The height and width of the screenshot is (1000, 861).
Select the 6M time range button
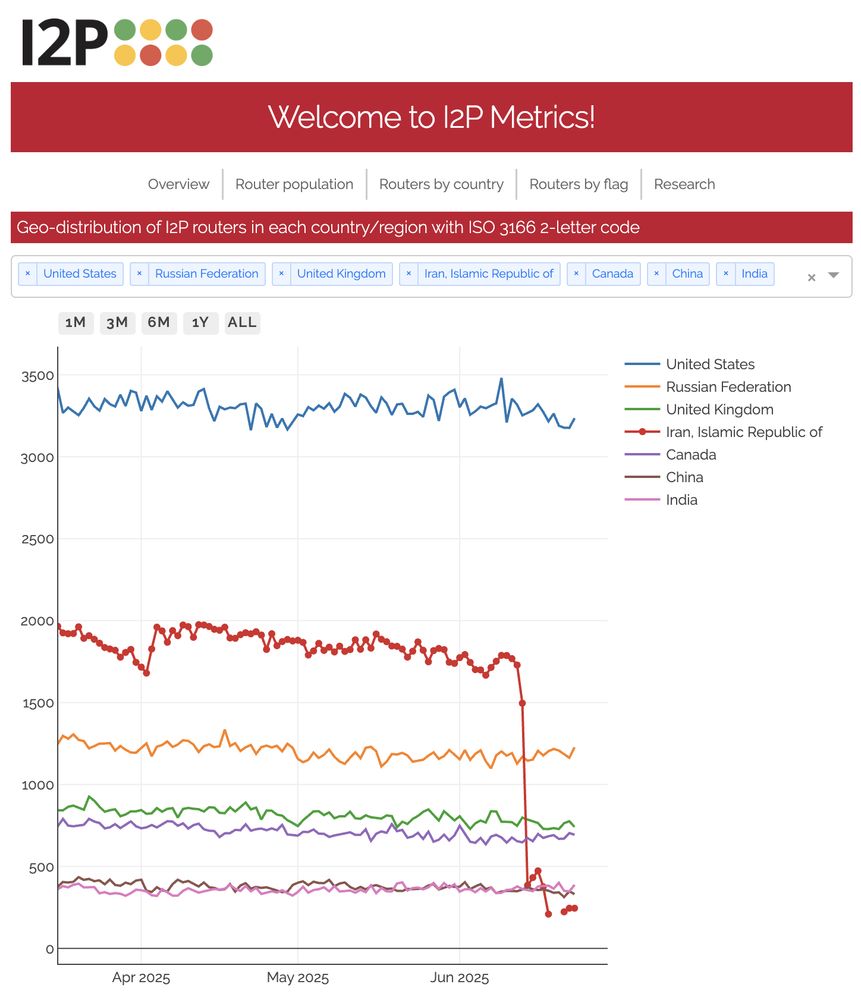(159, 323)
